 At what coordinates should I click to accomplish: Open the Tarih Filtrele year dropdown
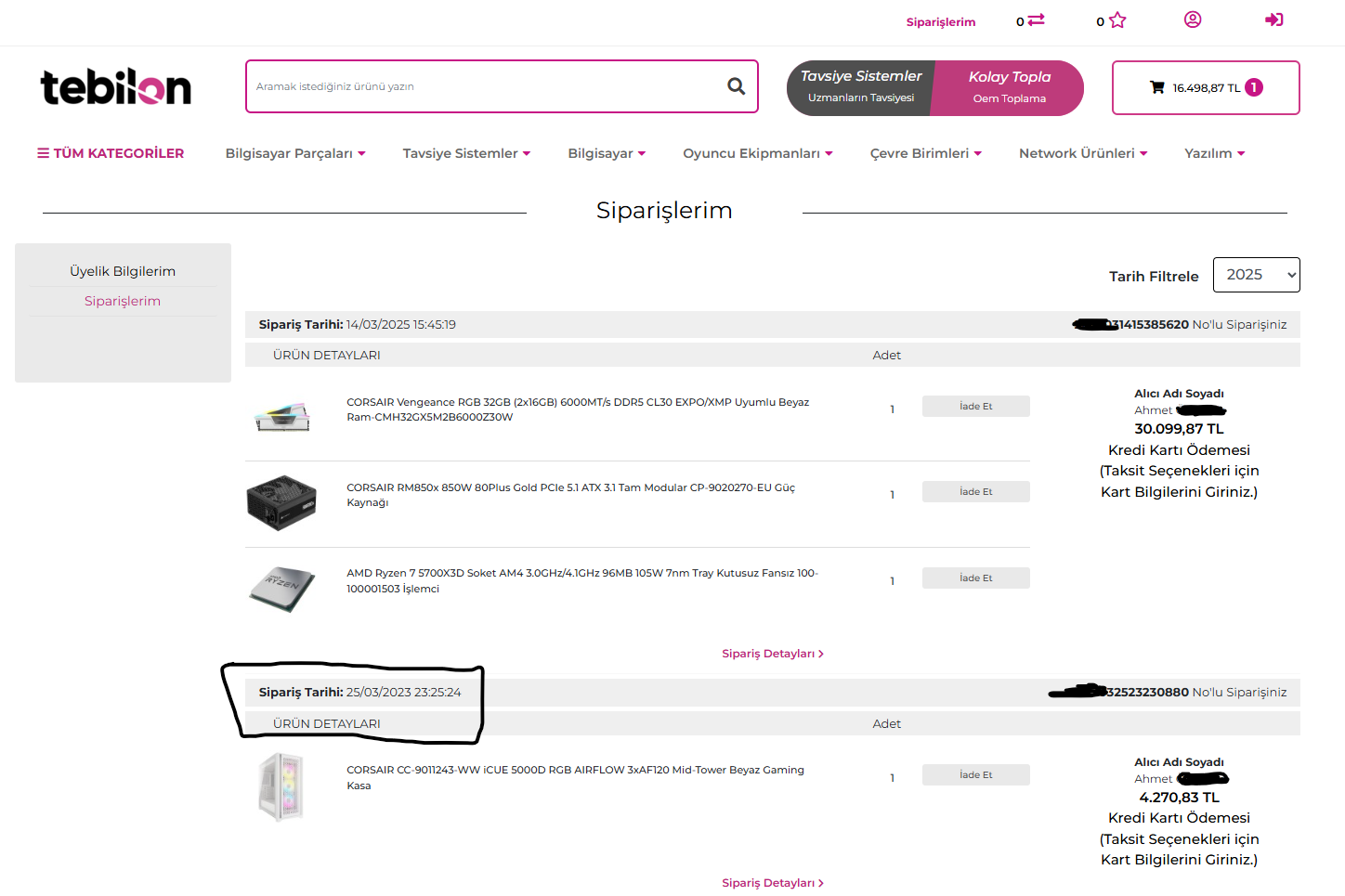coord(1256,275)
